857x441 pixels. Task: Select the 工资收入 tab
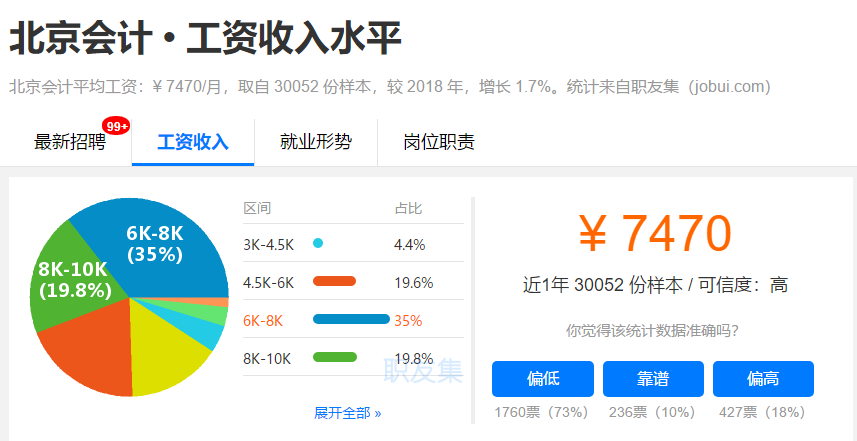(x=193, y=142)
